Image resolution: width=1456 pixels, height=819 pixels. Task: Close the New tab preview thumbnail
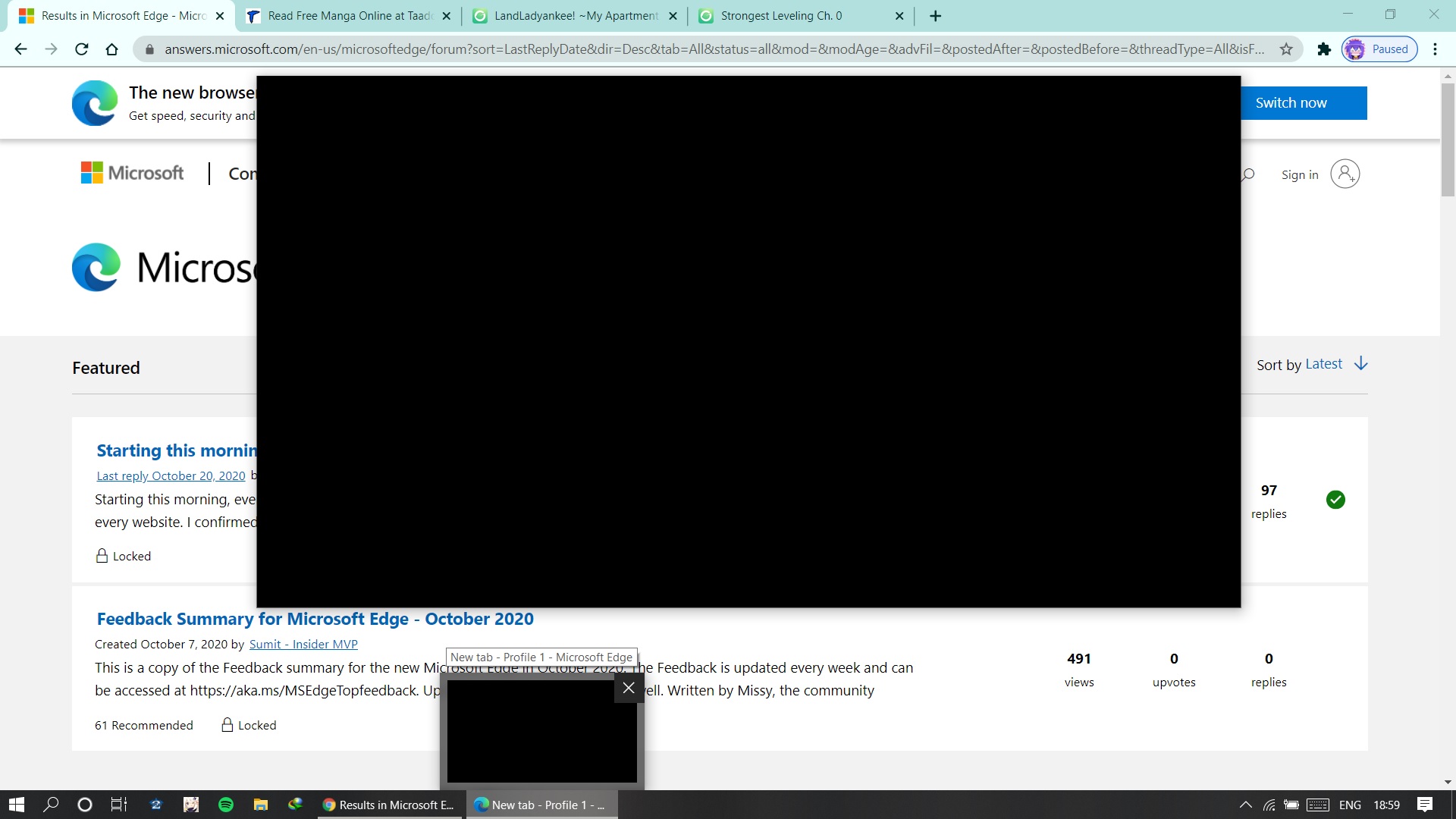tap(629, 688)
